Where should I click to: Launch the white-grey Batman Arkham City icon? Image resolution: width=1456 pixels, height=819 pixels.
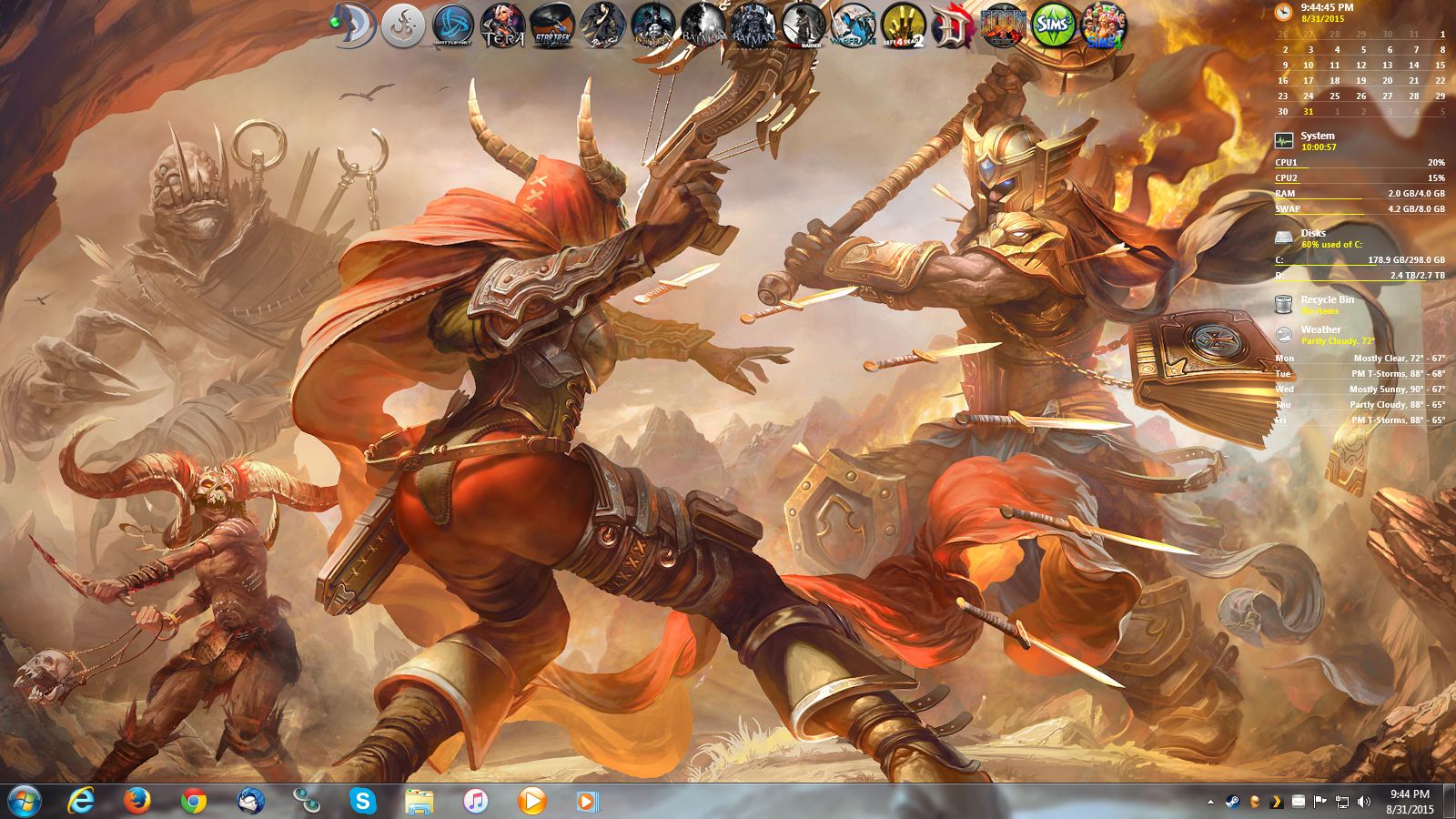click(x=703, y=25)
